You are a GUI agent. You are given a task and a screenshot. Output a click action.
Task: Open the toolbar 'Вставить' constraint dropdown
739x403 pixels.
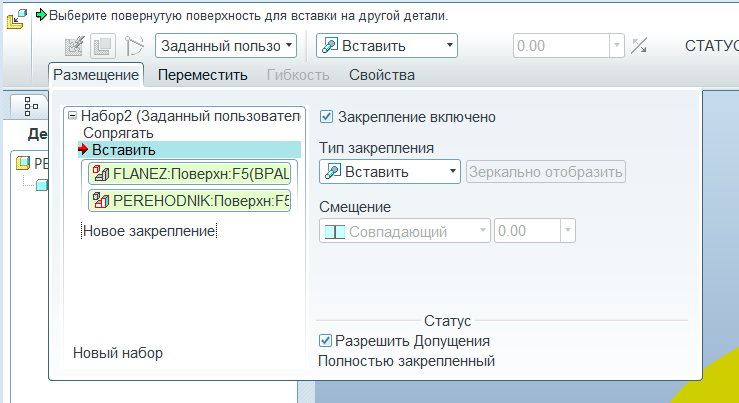[x=386, y=46]
